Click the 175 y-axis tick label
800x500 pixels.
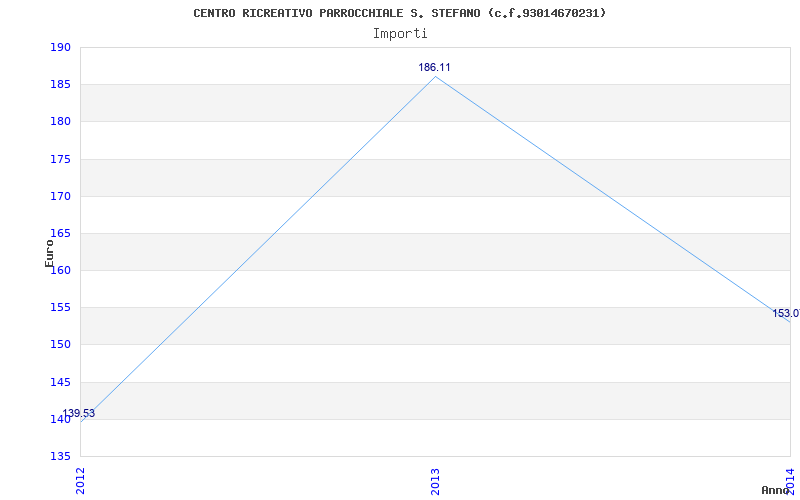[60, 159]
